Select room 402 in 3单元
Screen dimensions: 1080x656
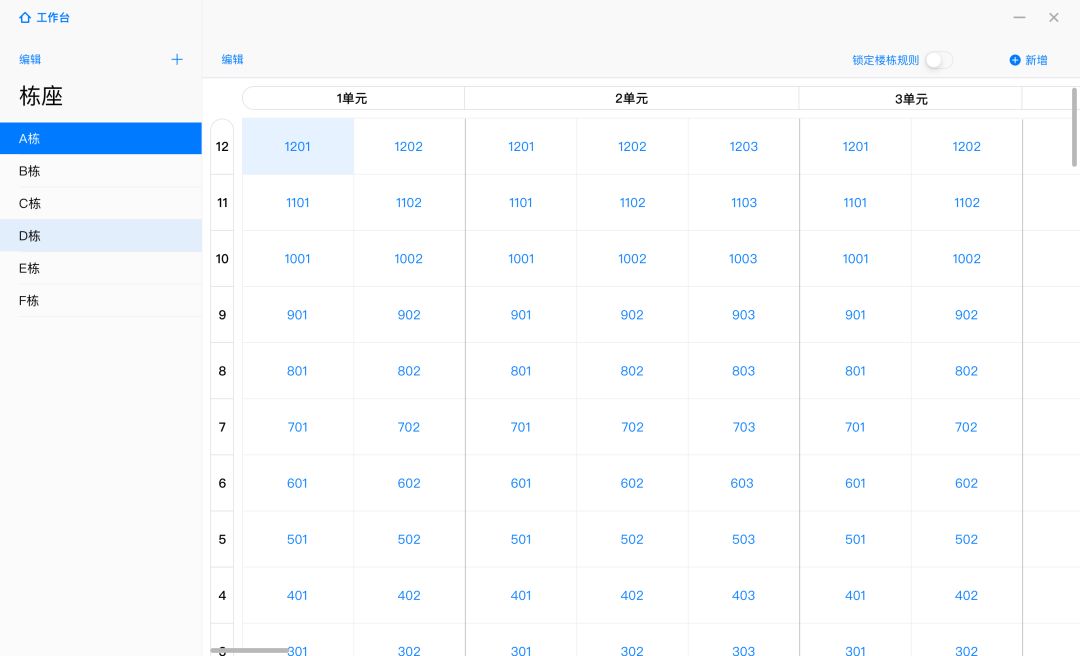[x=966, y=595]
